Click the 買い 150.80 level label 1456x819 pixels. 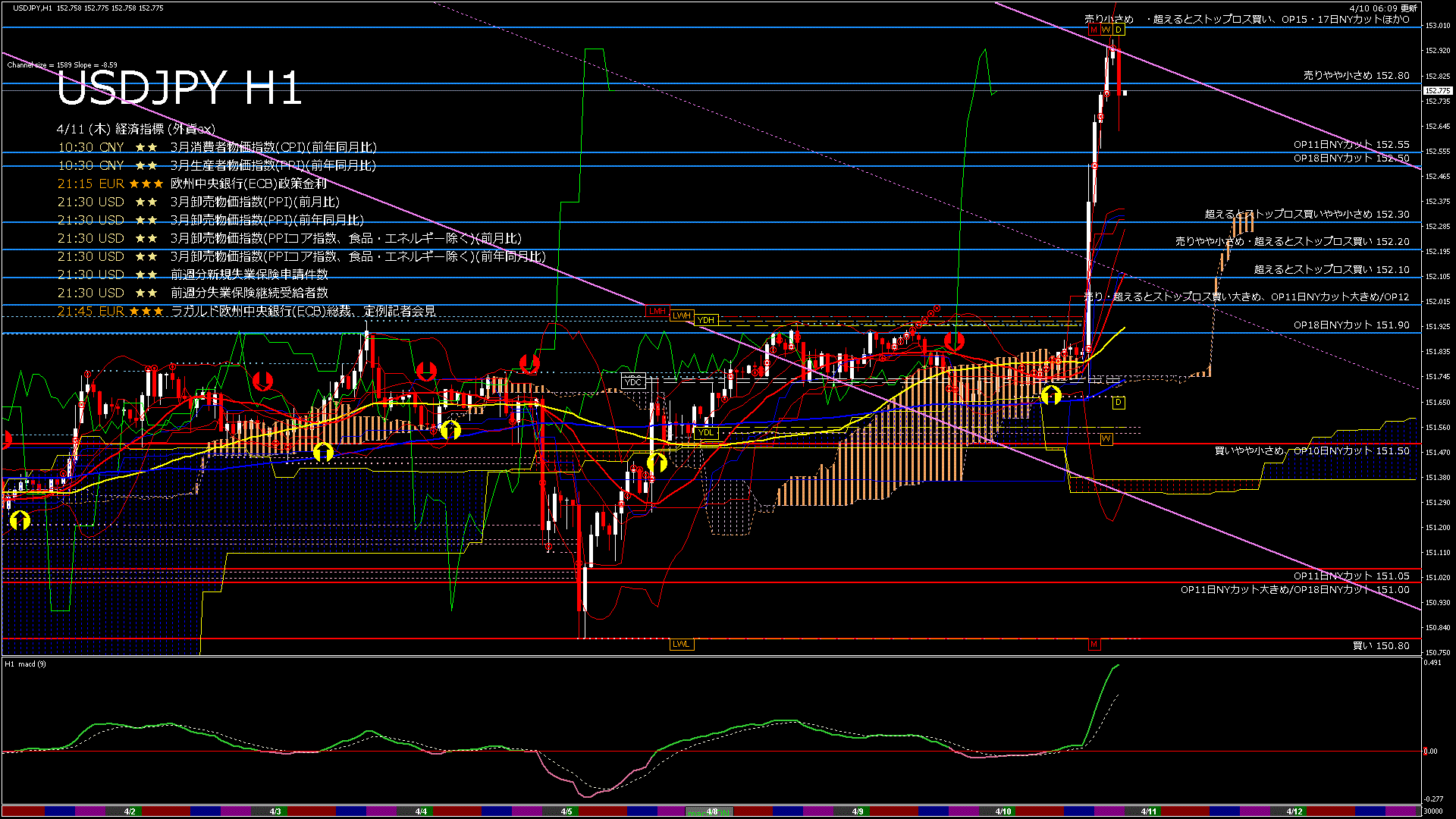[1381, 646]
